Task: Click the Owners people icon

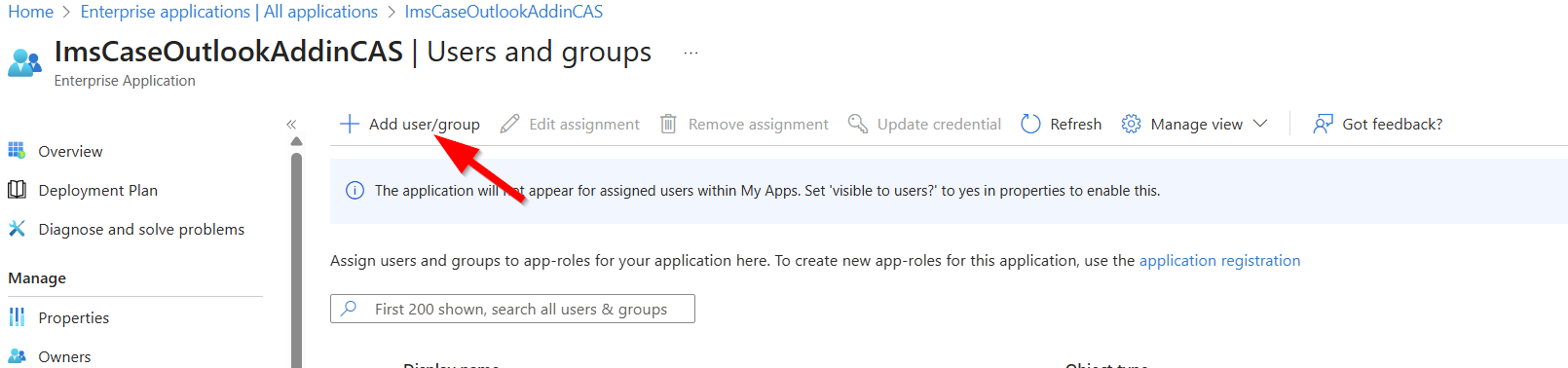Action: point(17,356)
